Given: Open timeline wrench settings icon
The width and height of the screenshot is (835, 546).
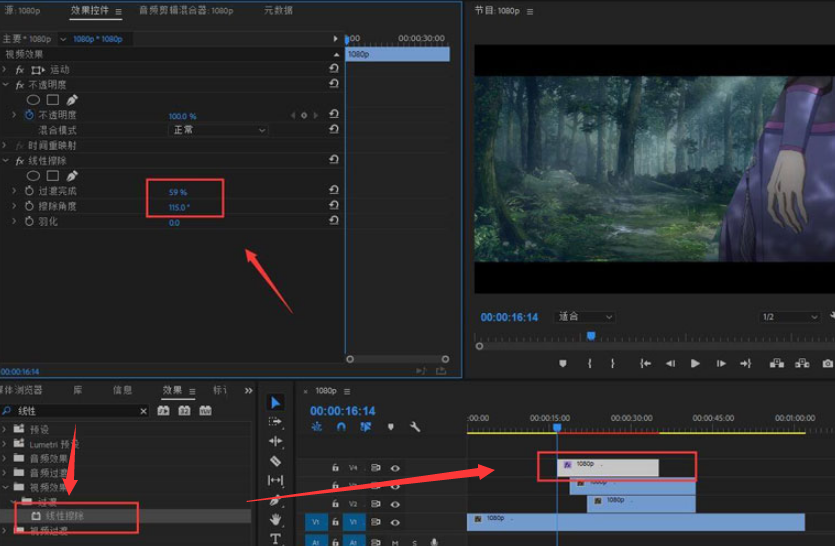Looking at the screenshot, I should click(415, 427).
